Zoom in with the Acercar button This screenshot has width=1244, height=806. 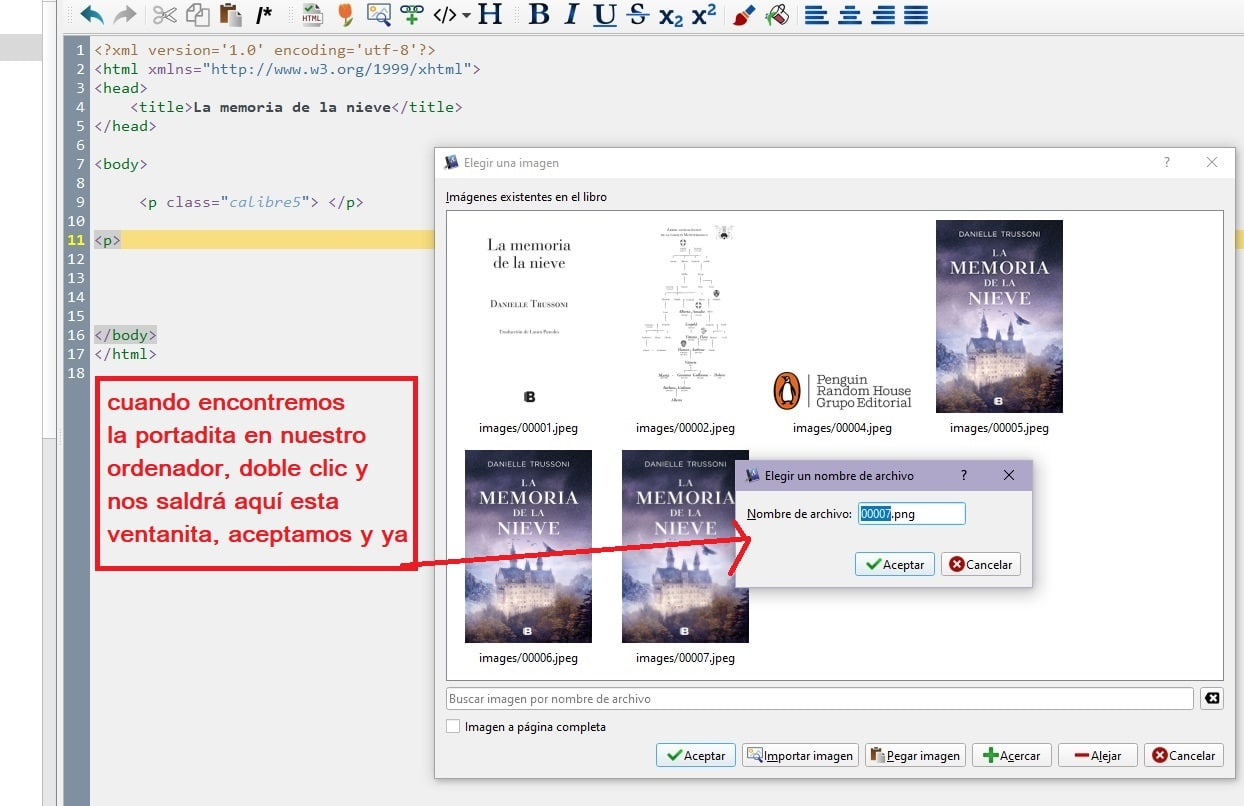(1011, 755)
